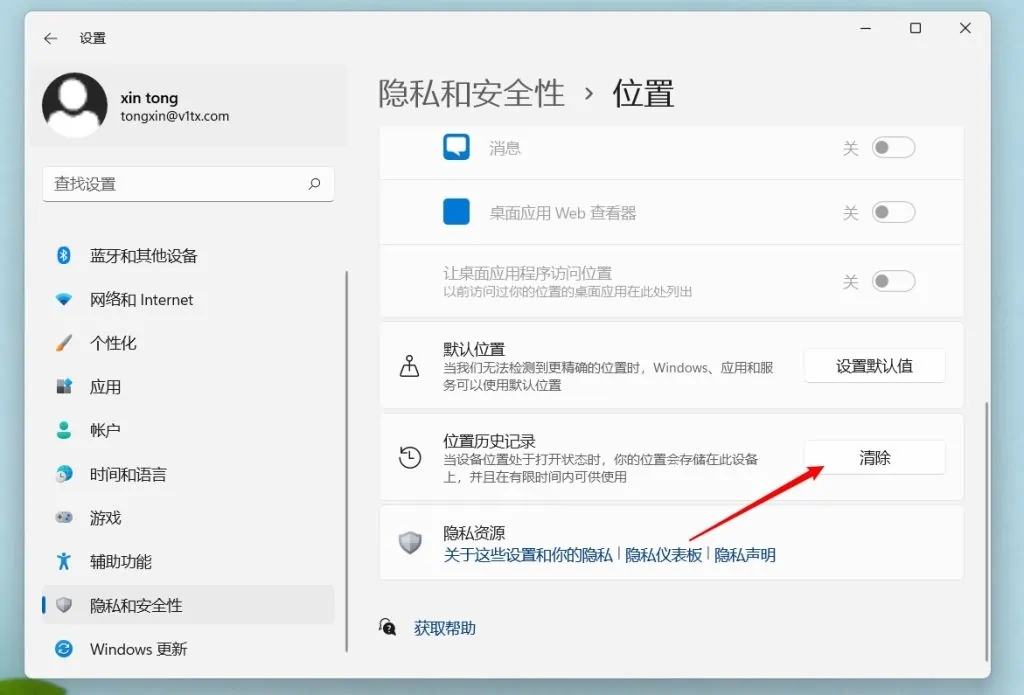Click 隐私和安全性 in the breadcrumb
The image size is (1024, 695).
[x=471, y=94]
